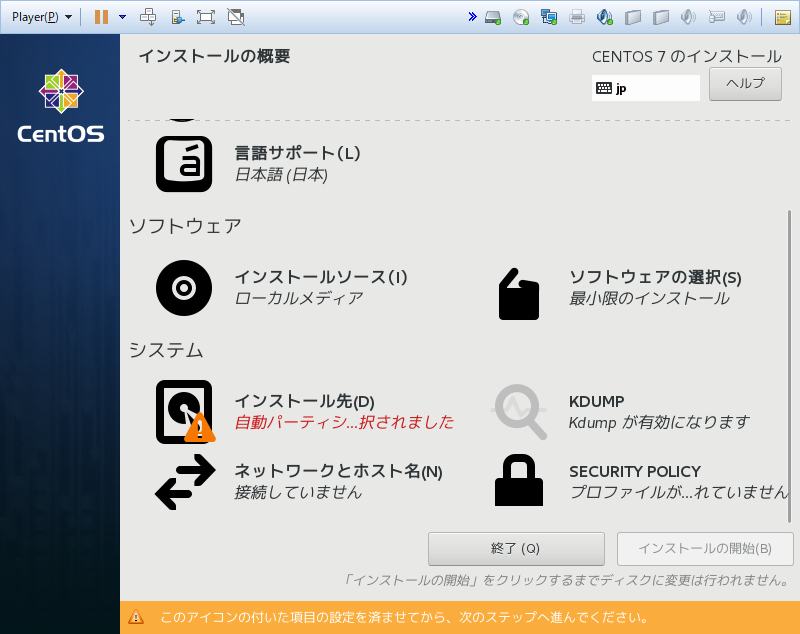Click the hard disk device icon
Viewport: 800px width, 634px height.
pyautogui.click(x=493, y=17)
